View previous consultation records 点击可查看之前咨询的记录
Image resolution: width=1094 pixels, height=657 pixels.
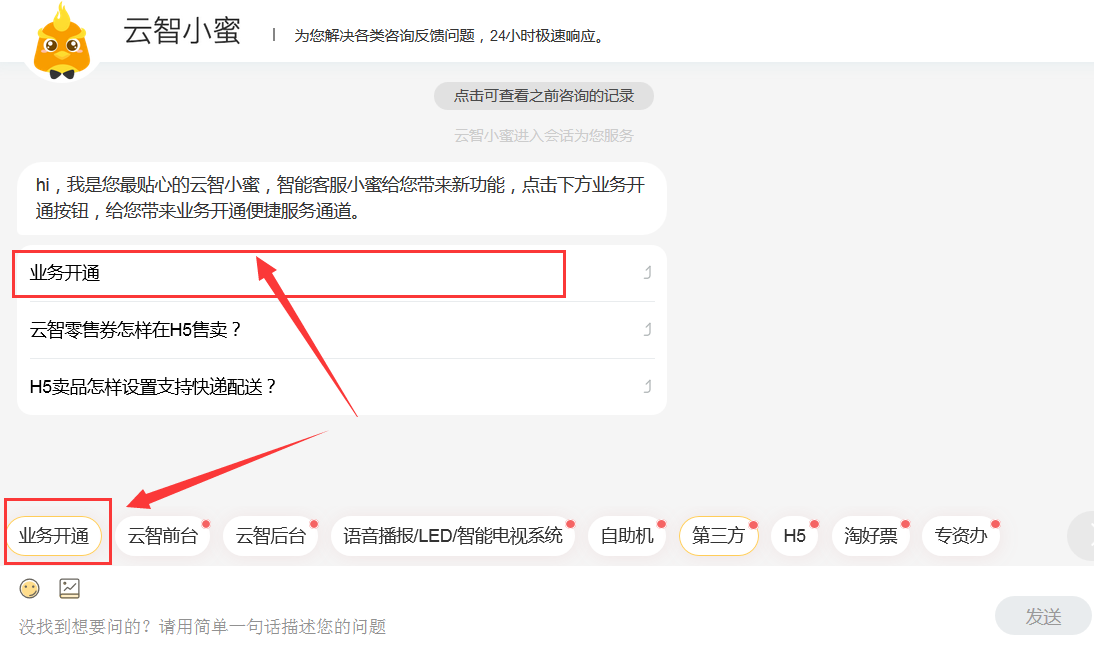click(544, 96)
